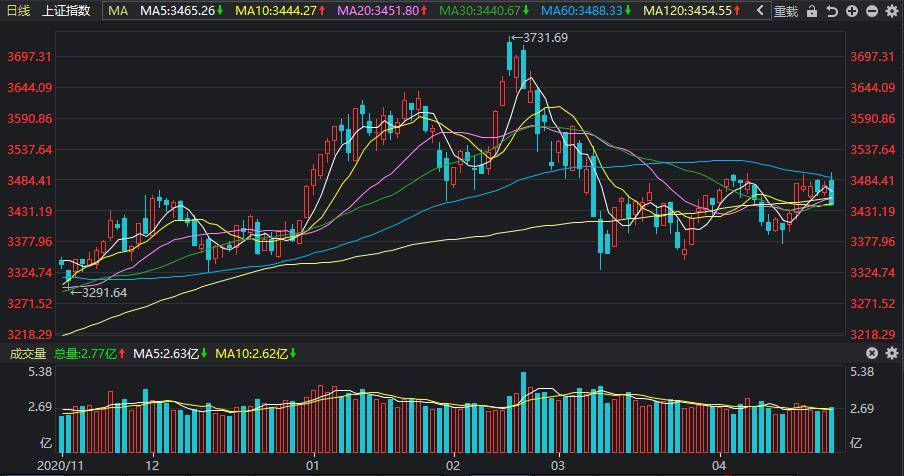
Task: Zoom out with the minus icon
Action: pos(872,11)
